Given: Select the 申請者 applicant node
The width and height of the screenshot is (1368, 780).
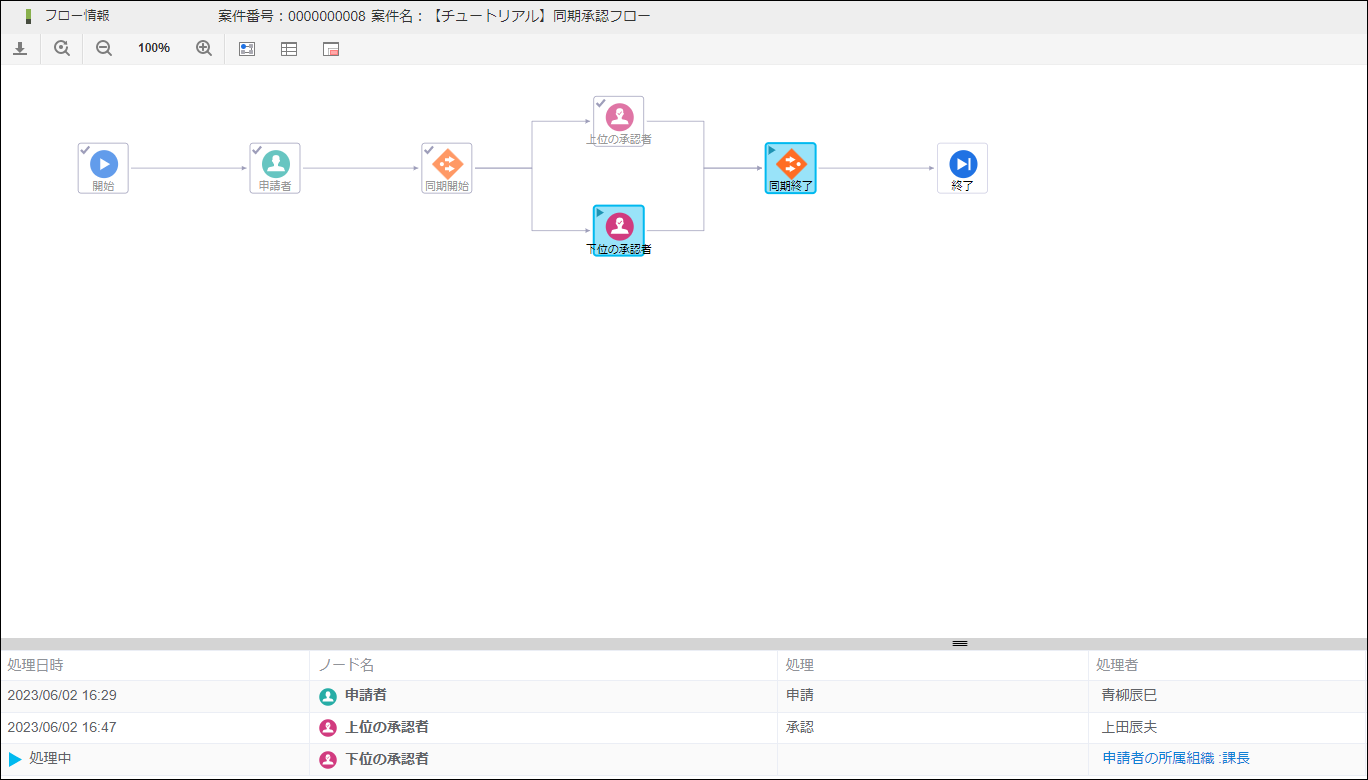Looking at the screenshot, I should tap(275, 168).
